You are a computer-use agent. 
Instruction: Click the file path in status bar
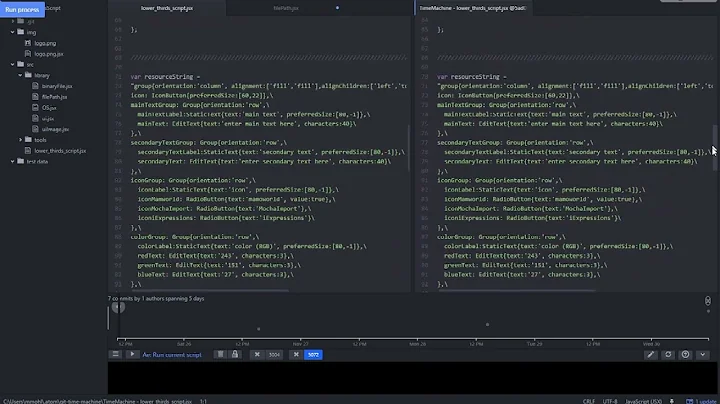[x=97, y=401]
